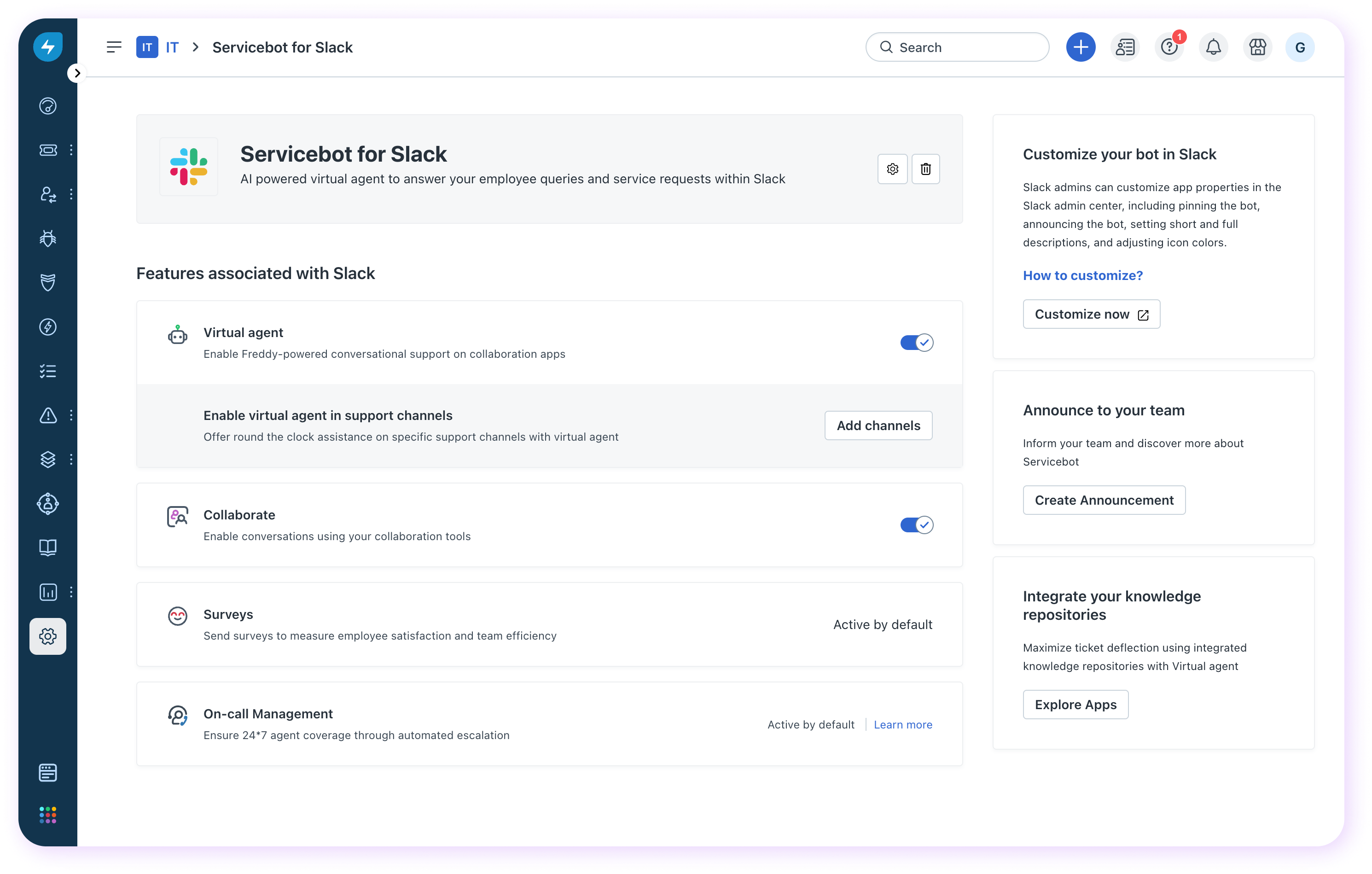
Task: Open the tickets icon in sidebar
Action: (x=48, y=150)
